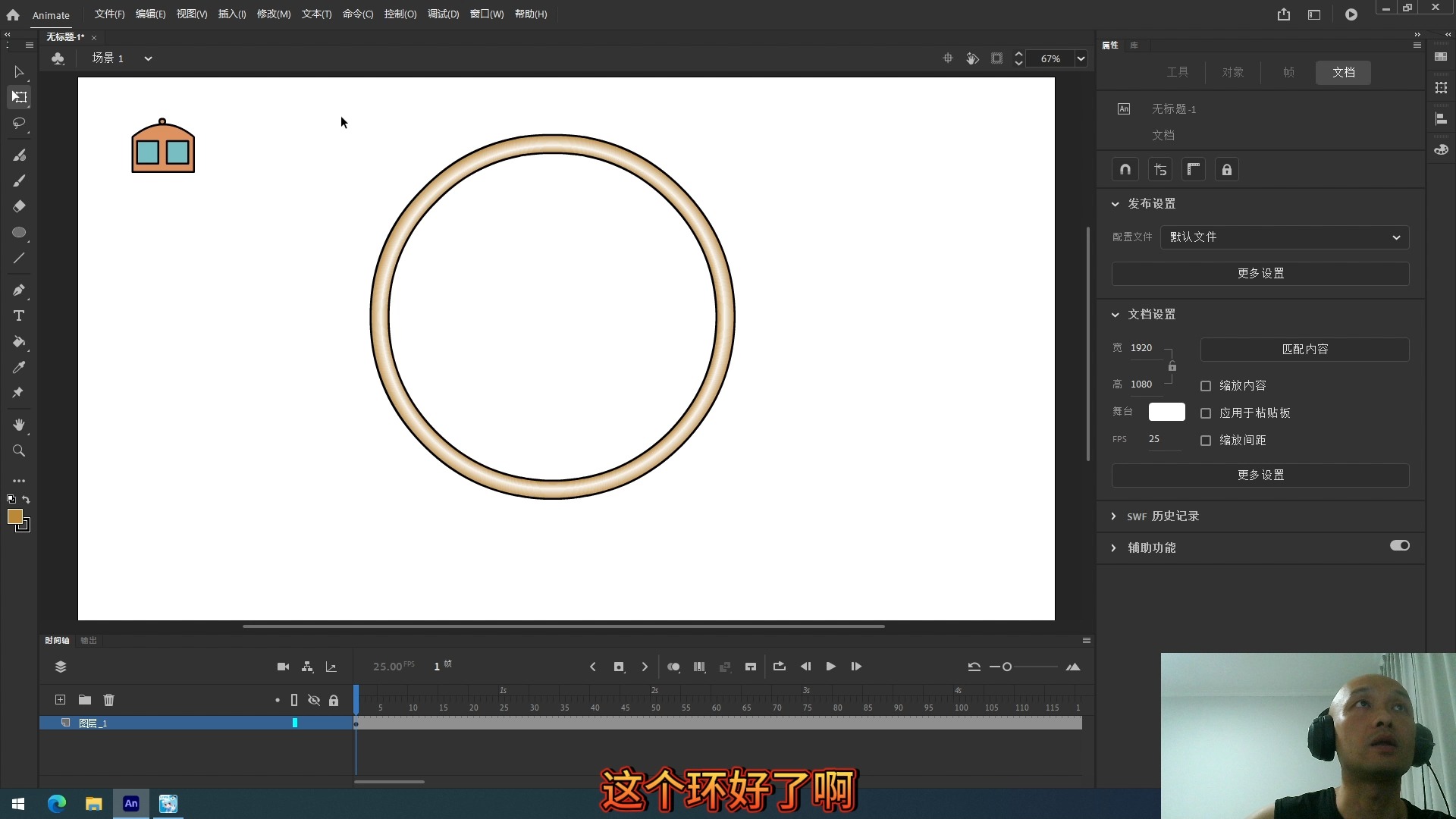Image resolution: width=1456 pixels, height=819 pixels.
Task: Select the Eyedropper tool
Action: coord(19,367)
